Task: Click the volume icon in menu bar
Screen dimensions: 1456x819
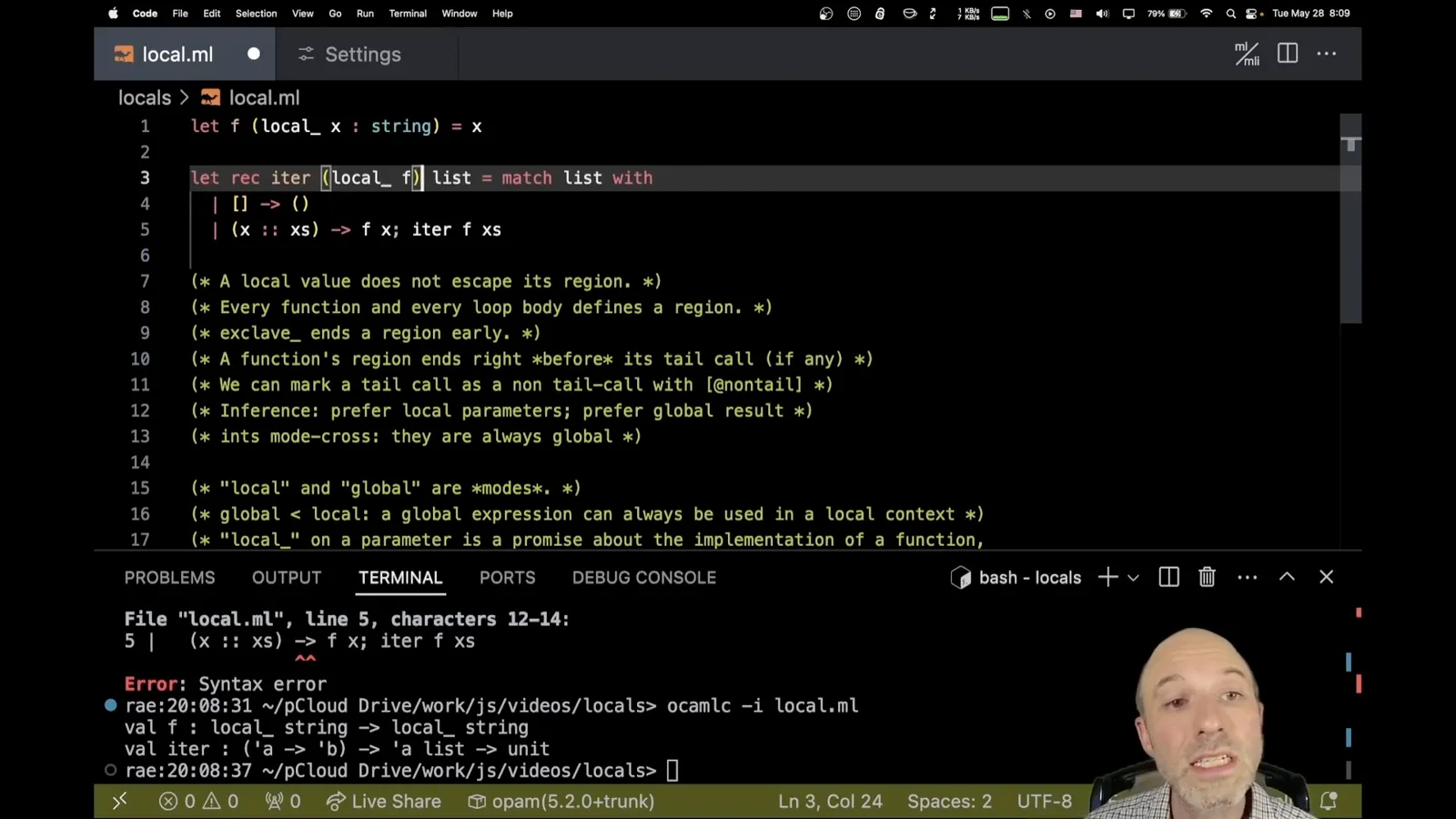Action: click(x=1102, y=14)
